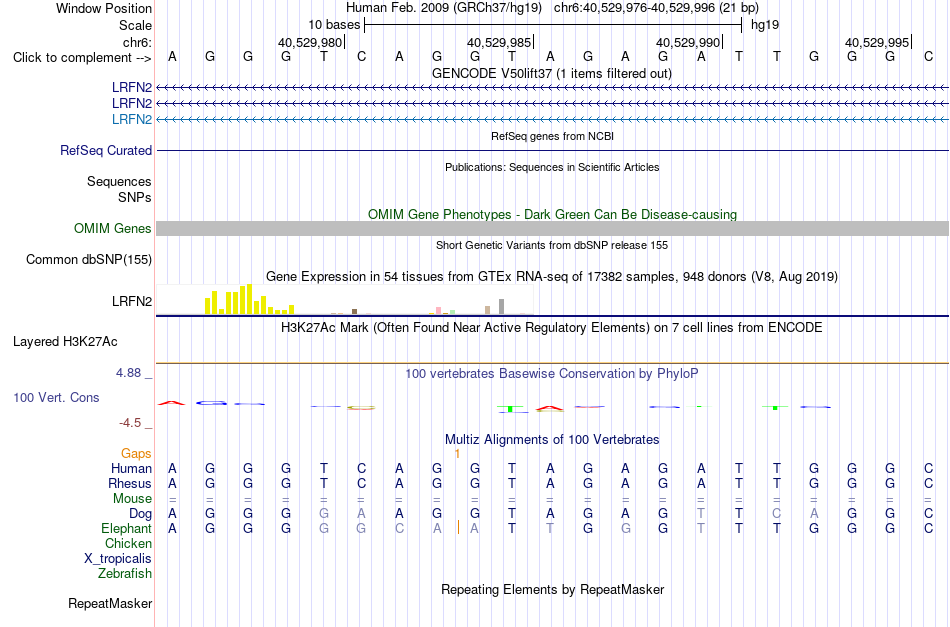Click the 4.88 conservation upper limit value
The image size is (950, 627).
tap(128, 373)
